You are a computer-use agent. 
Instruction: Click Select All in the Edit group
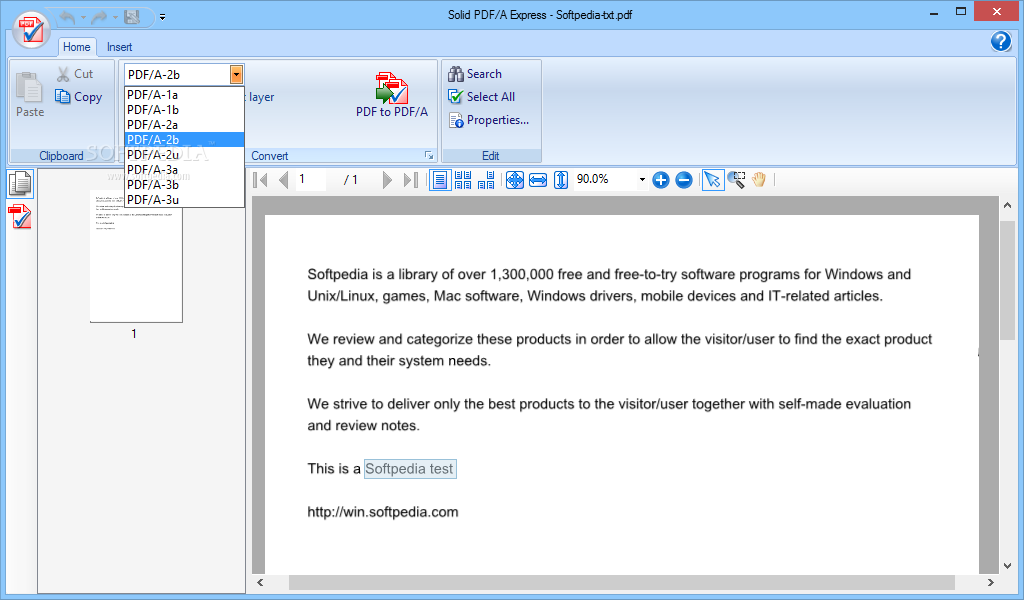481,97
